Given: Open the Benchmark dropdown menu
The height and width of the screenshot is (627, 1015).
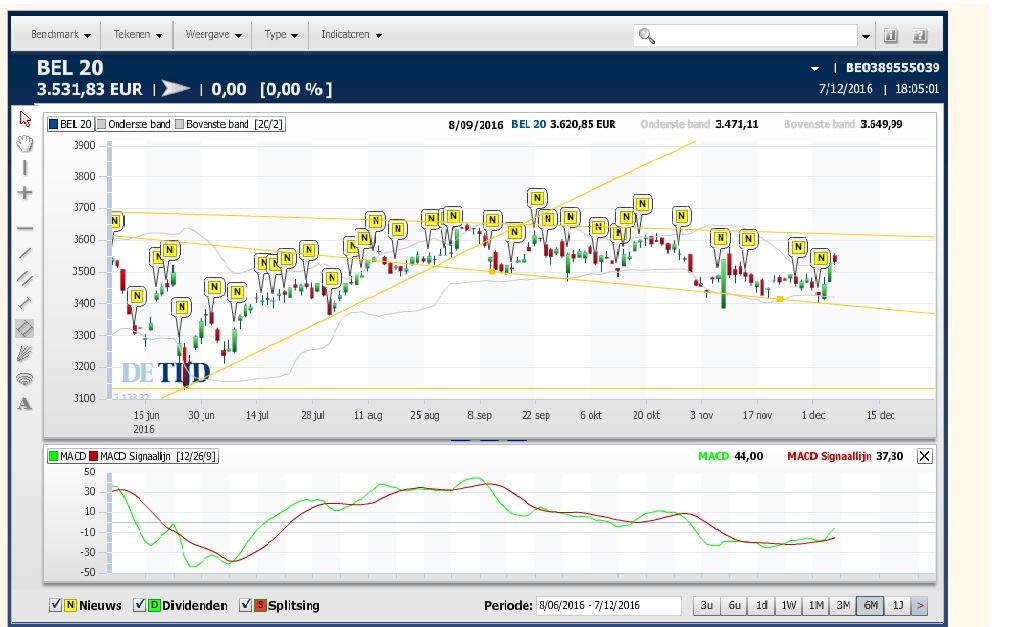Looking at the screenshot, I should click(x=61, y=35).
